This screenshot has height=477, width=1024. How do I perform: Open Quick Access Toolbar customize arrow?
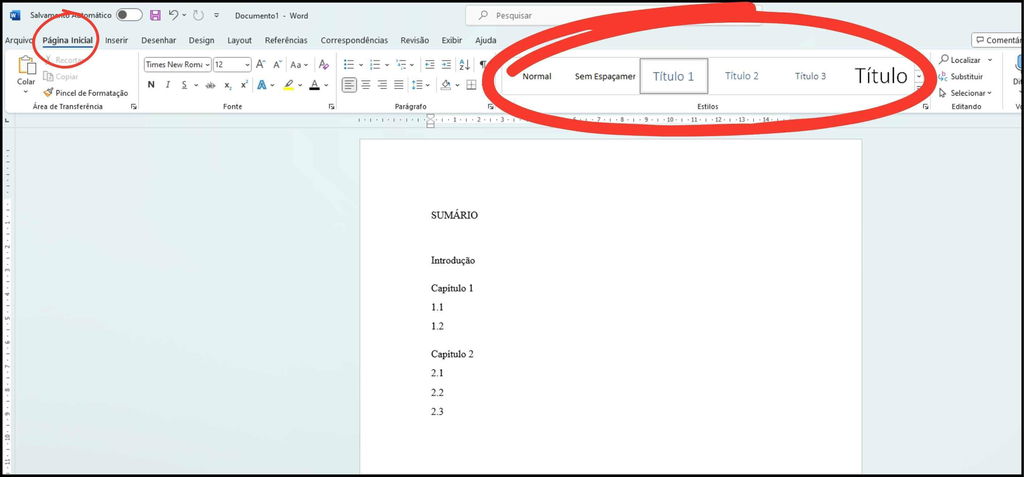(217, 15)
